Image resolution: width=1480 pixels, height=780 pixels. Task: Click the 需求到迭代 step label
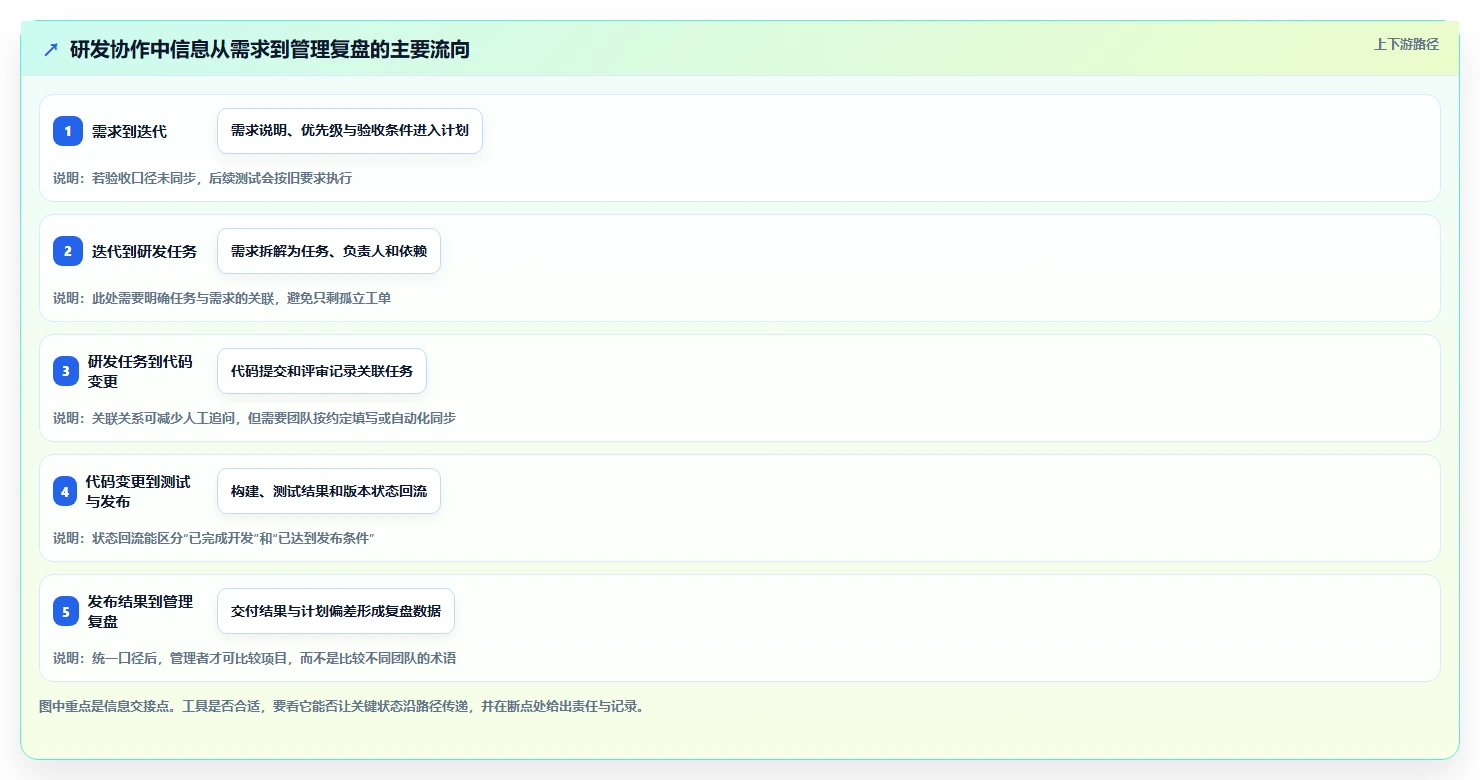click(129, 131)
